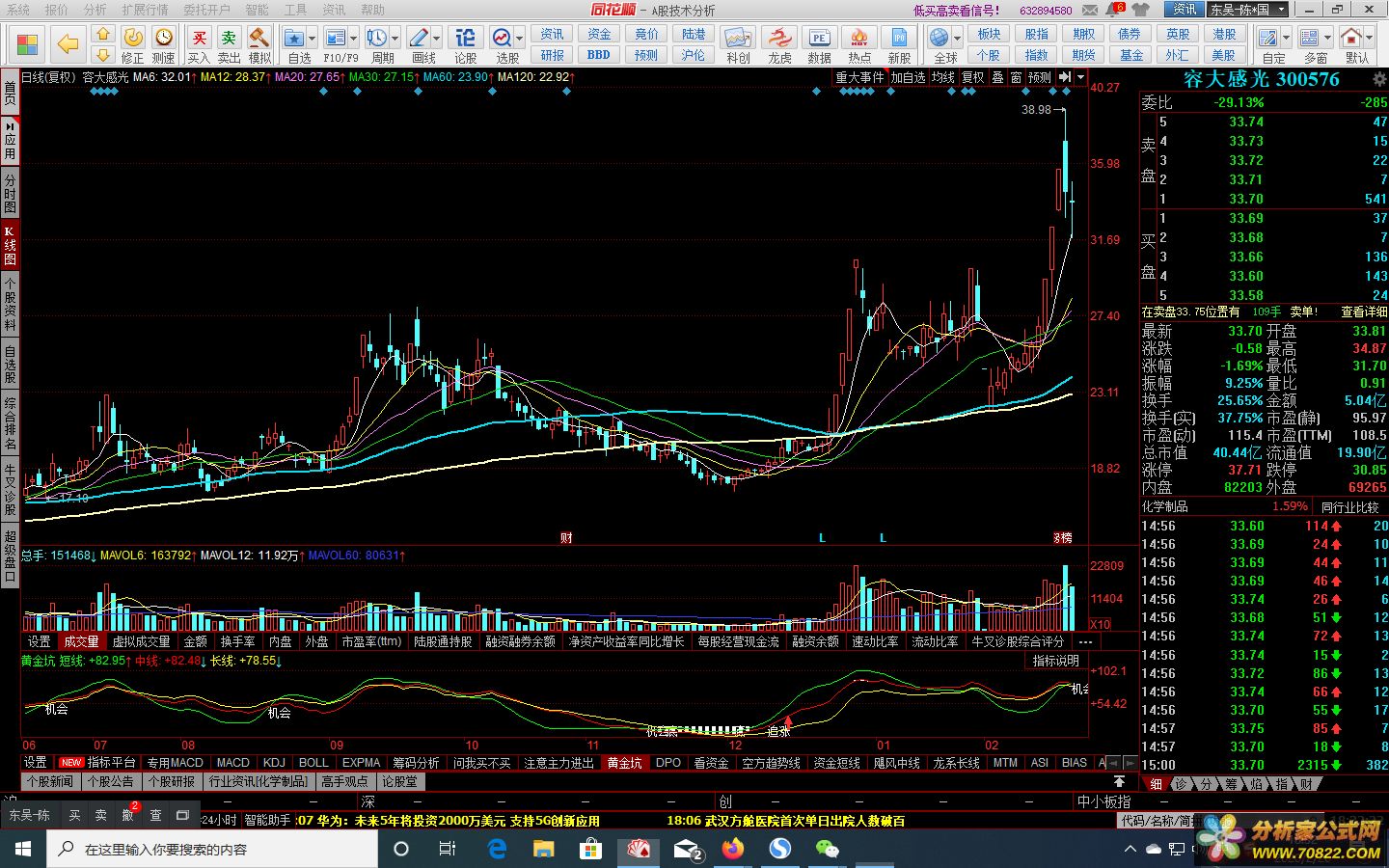Toggle the 叠 overlay button
1389x868 pixels.
coord(997,77)
